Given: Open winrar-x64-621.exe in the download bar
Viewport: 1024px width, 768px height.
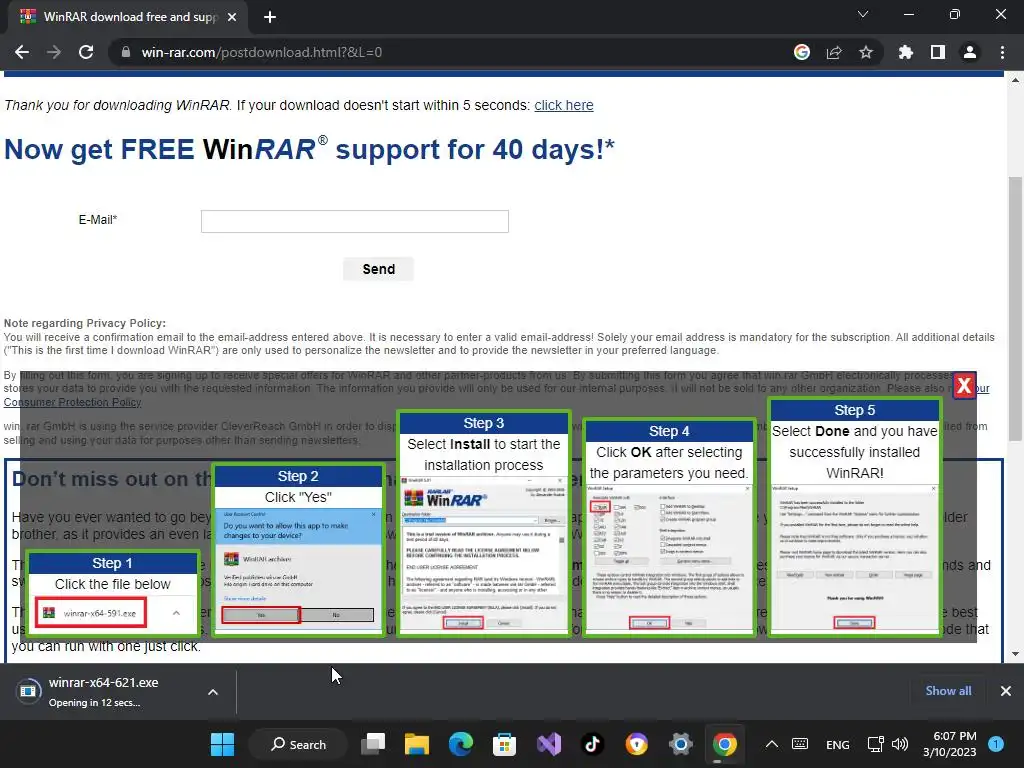Looking at the screenshot, I should click(x=104, y=692).
